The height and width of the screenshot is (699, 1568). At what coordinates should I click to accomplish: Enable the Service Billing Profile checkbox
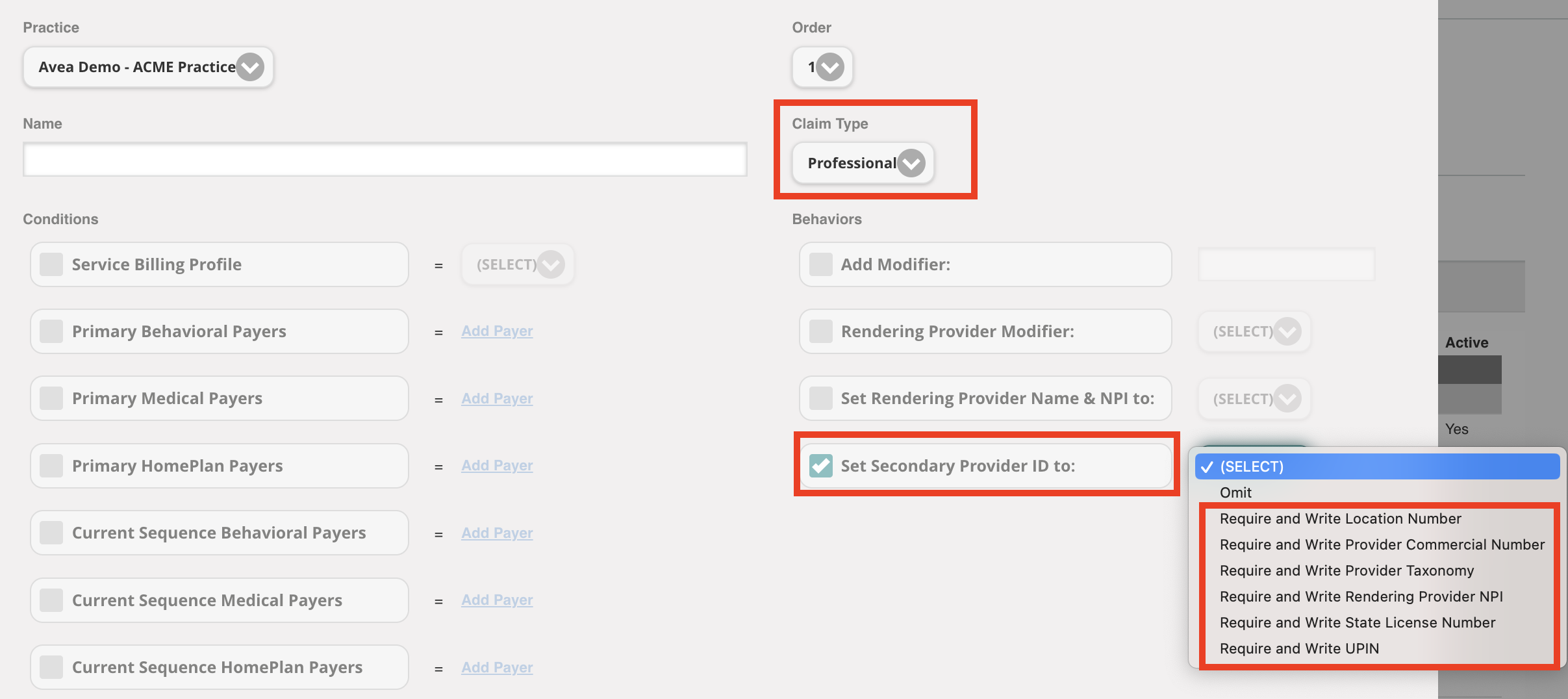pos(51,264)
